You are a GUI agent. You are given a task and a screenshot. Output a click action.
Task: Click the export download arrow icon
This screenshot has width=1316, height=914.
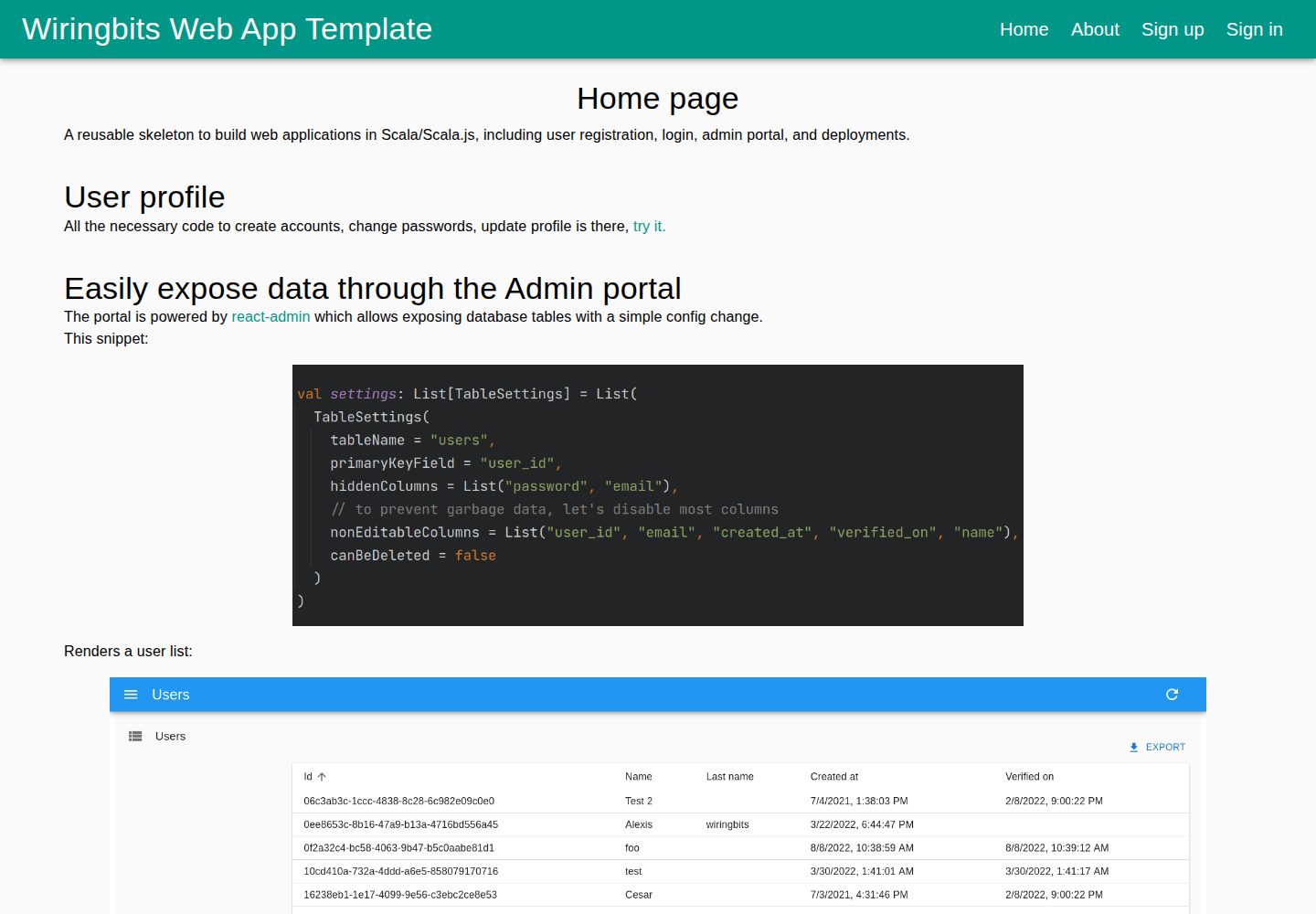pyautogui.click(x=1134, y=747)
